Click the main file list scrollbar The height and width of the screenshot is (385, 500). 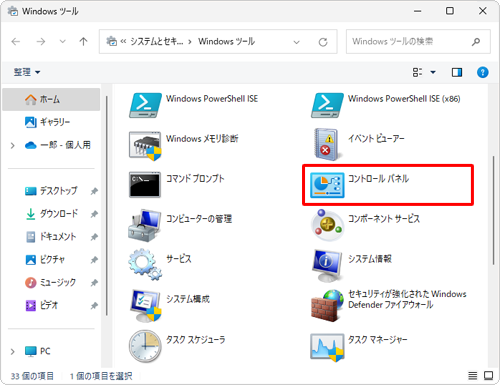point(493,210)
